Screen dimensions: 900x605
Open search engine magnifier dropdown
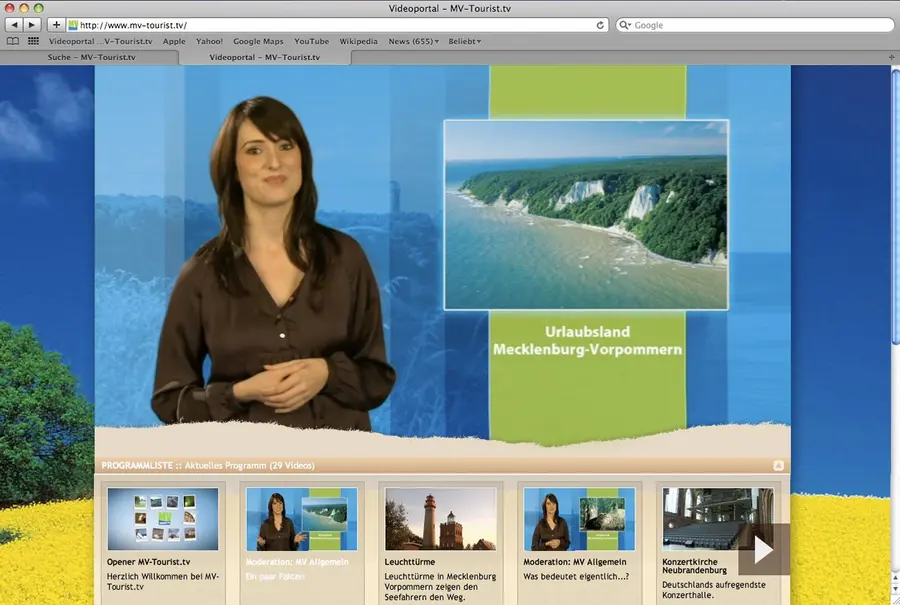click(625, 25)
